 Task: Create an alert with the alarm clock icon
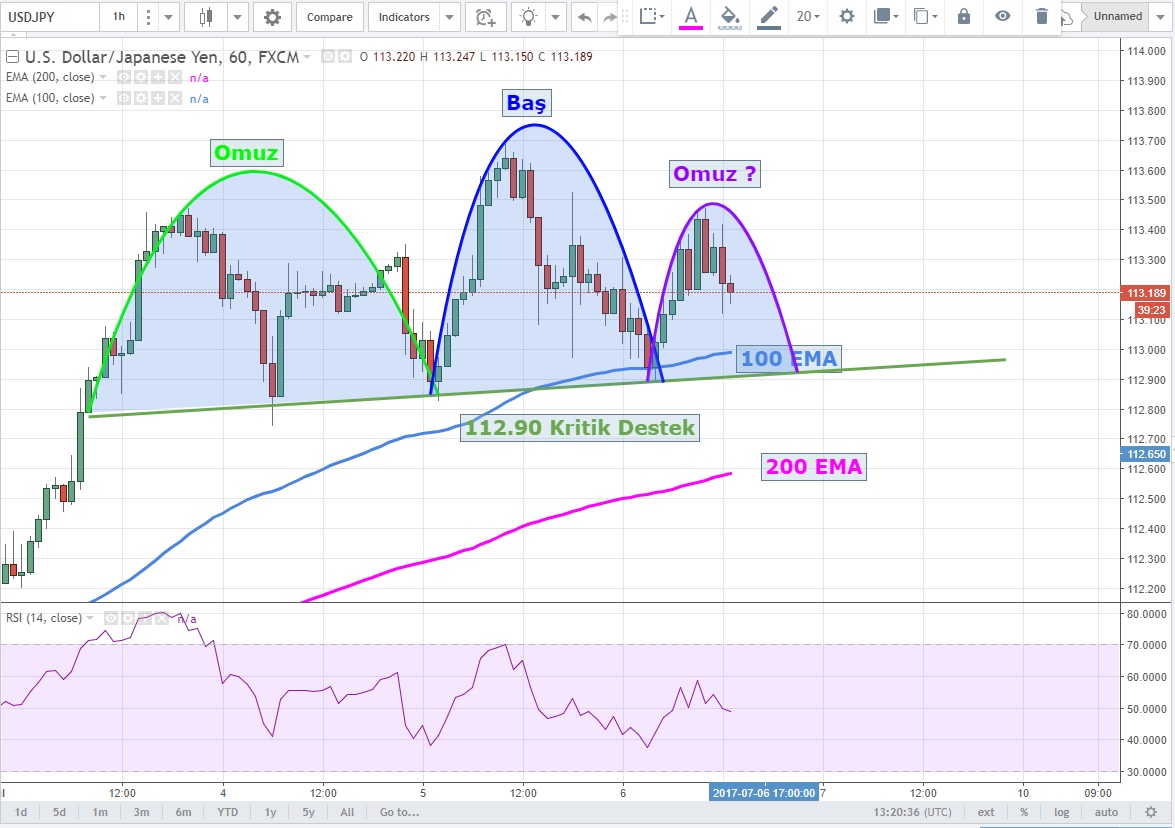tap(485, 17)
